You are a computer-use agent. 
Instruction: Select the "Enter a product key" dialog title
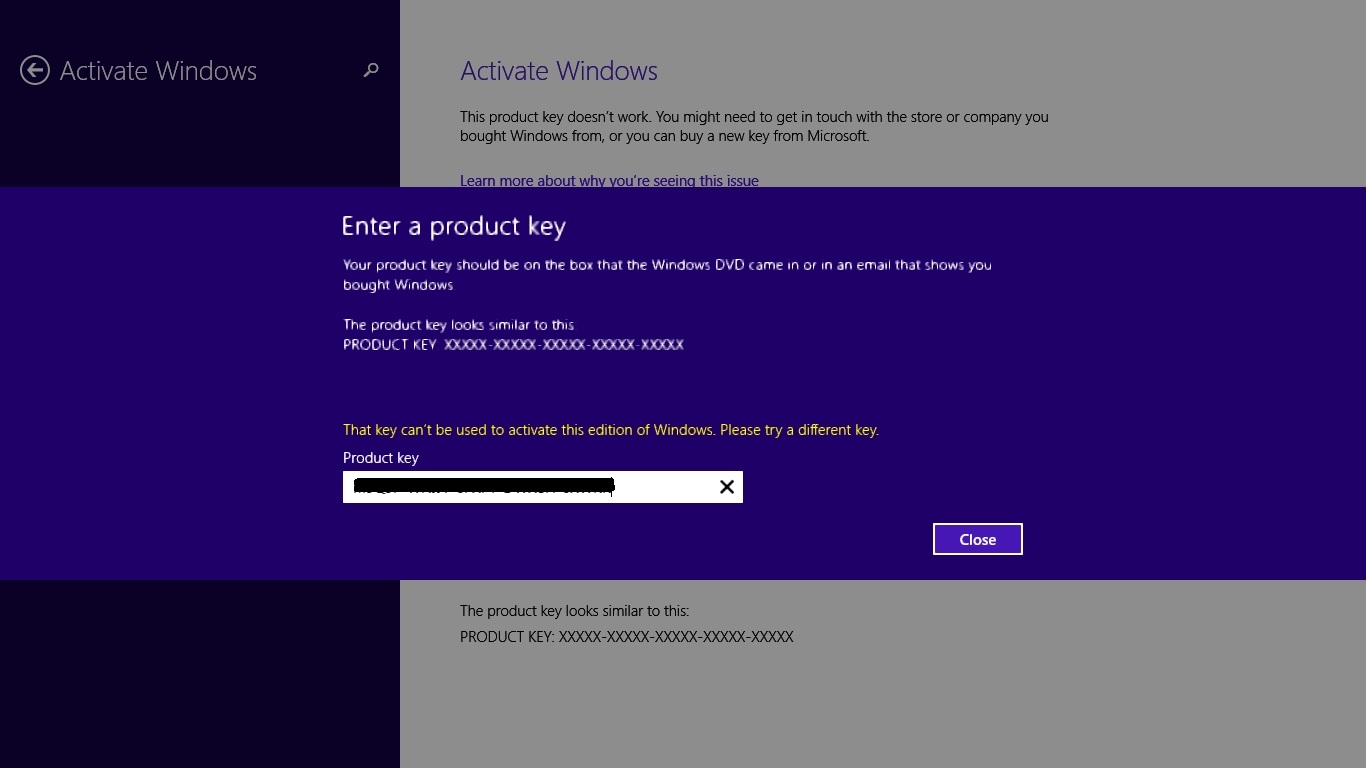coord(454,226)
